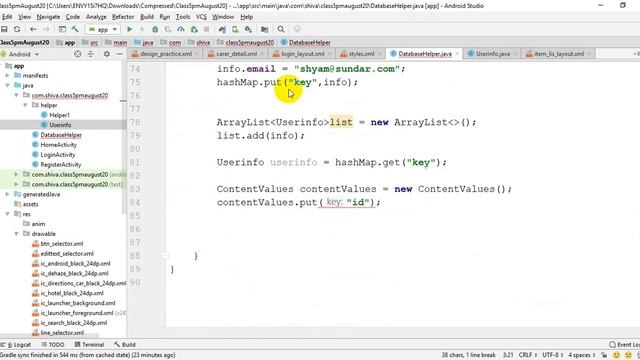The height and width of the screenshot is (360, 640).
Task: Select btn_selector.xml in drawable folder
Action: 62,244
